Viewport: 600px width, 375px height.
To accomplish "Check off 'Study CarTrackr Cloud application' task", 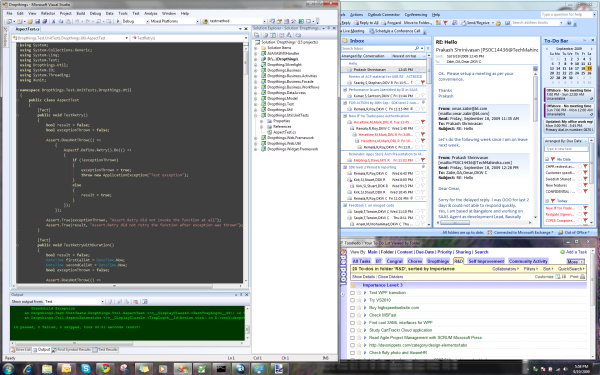I will (352, 330).
